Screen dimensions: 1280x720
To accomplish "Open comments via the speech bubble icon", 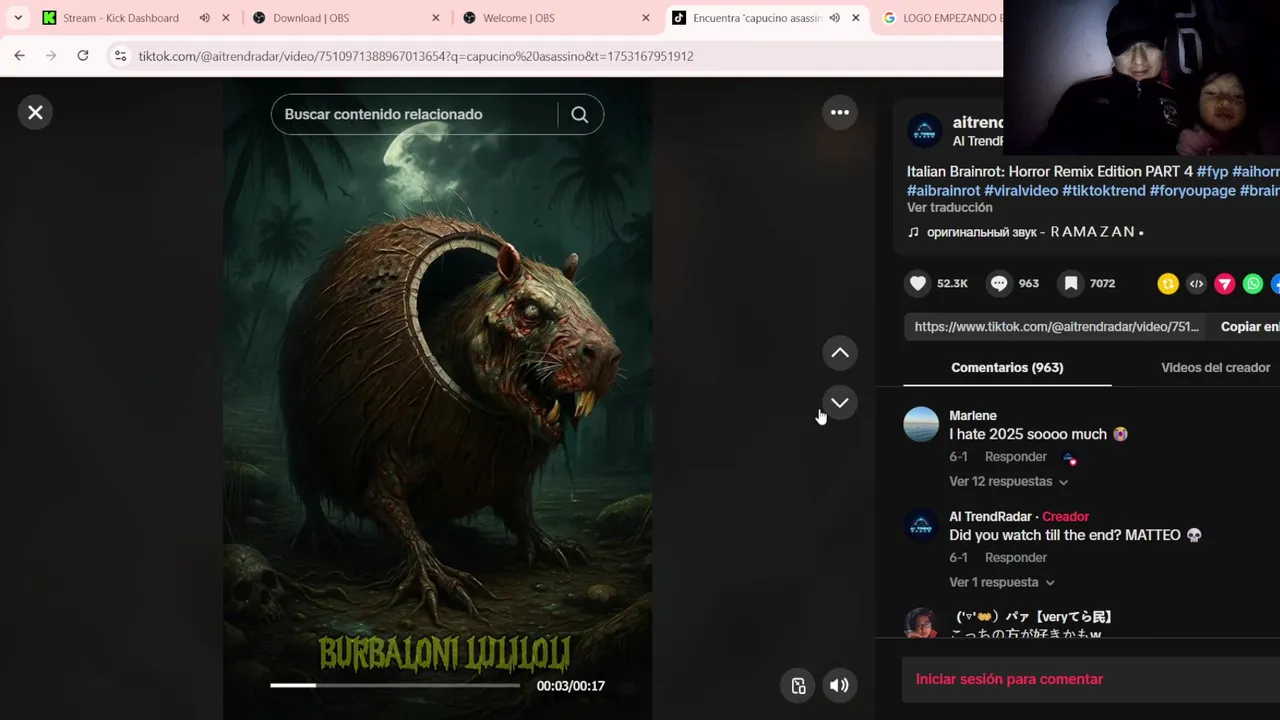I will [999, 283].
